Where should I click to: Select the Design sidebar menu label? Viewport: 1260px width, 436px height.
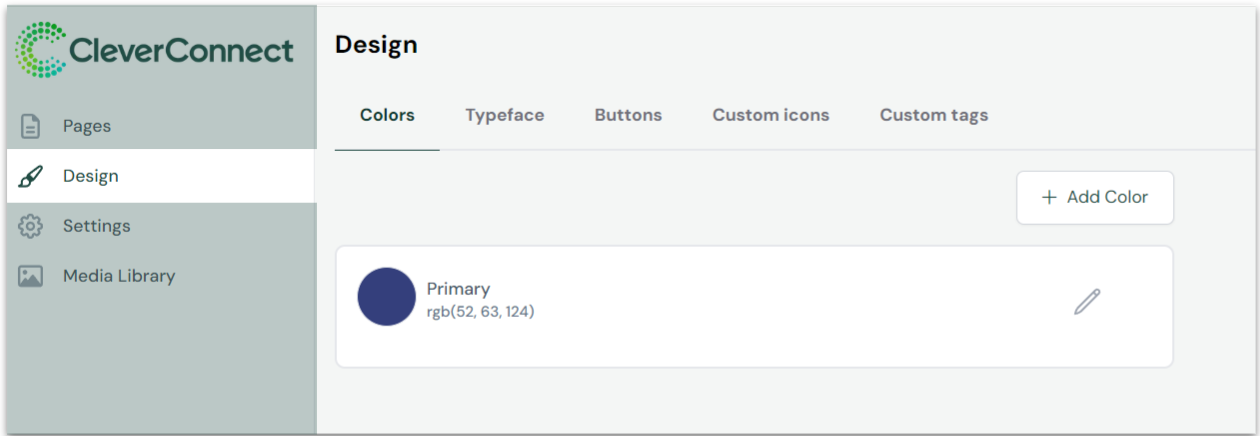pos(91,176)
